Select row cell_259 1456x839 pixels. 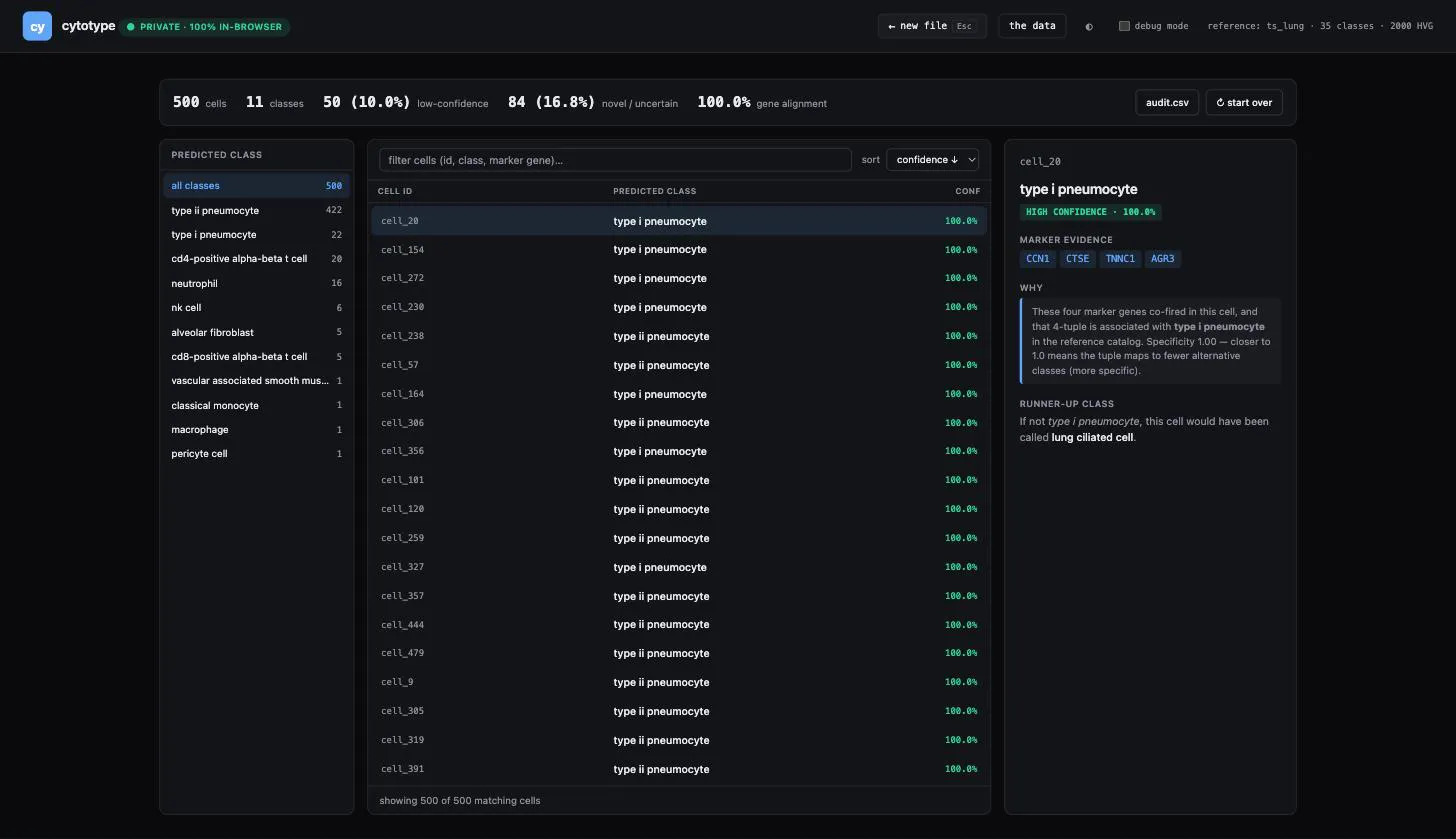679,539
